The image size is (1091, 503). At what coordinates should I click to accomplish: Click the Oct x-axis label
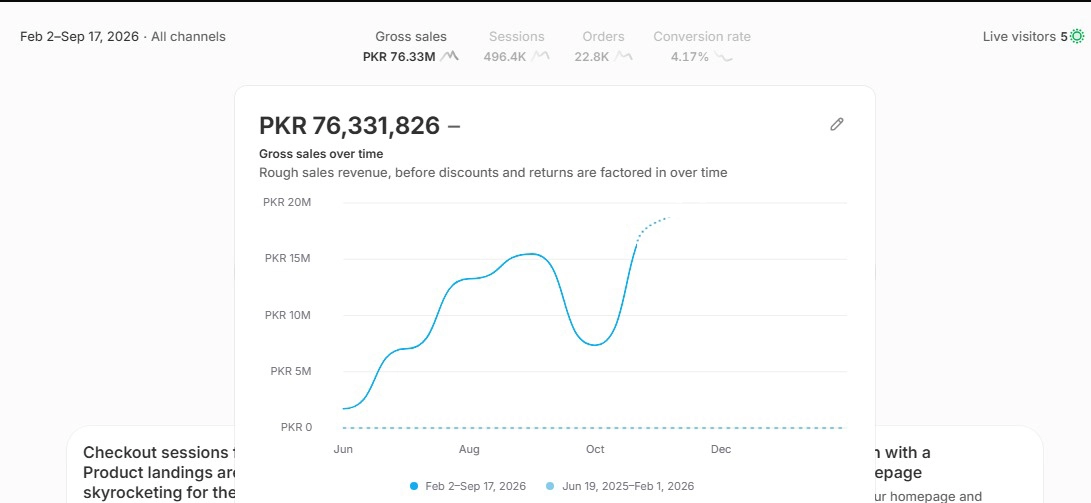[595, 449]
